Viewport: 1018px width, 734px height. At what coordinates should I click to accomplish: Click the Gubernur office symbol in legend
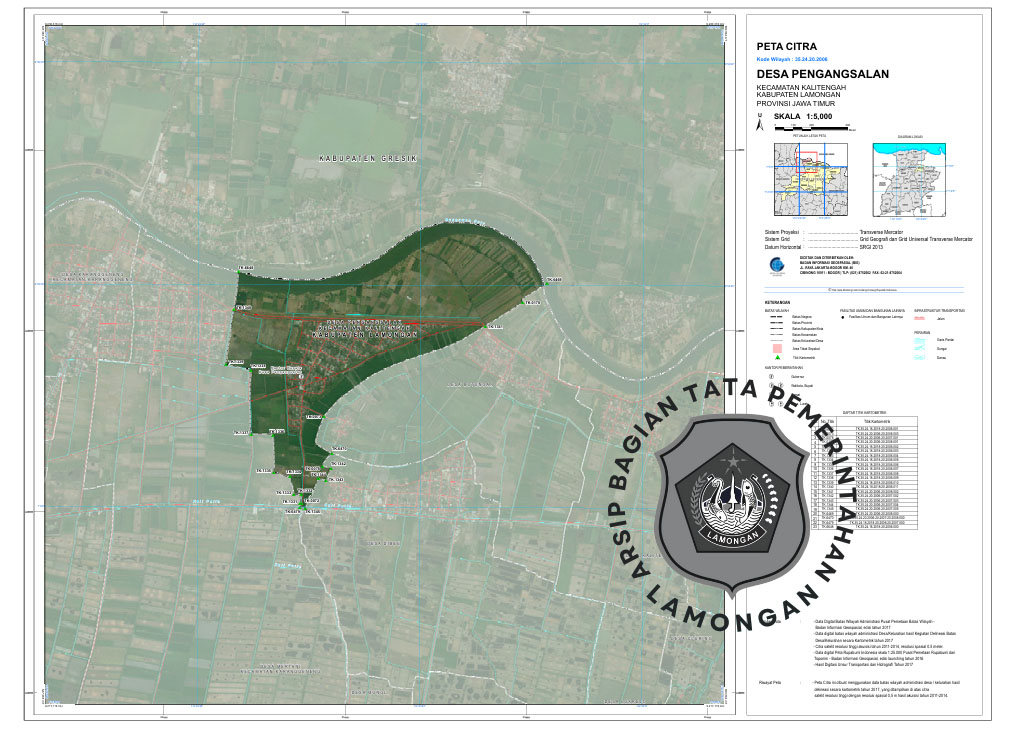(771, 376)
